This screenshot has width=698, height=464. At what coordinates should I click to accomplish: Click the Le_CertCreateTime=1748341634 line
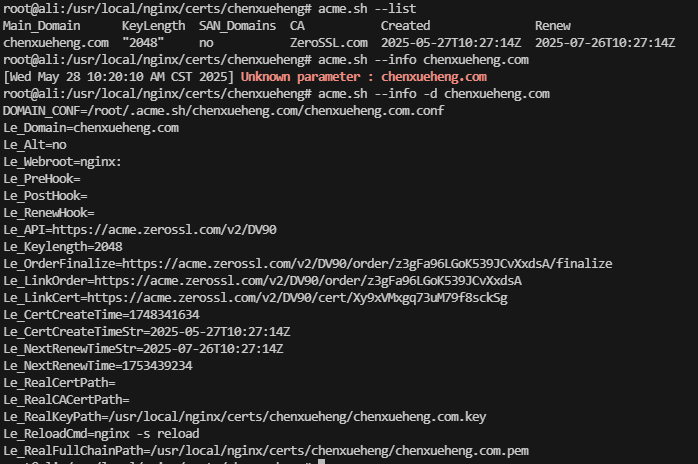pos(101,315)
